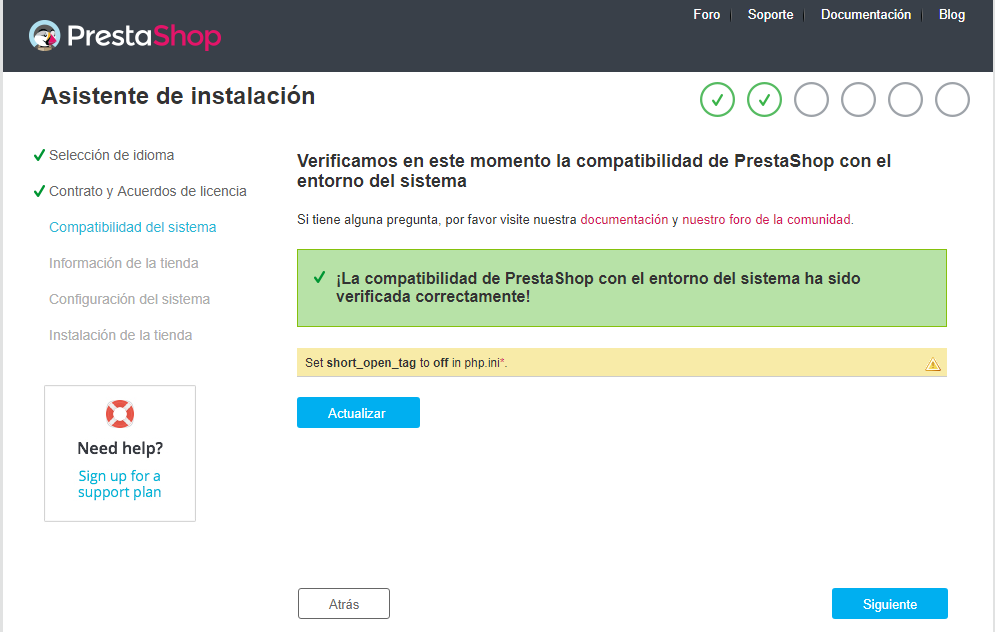Select Contrato y Acuerdos de licencia step
The width and height of the screenshot is (995, 632).
click(148, 191)
